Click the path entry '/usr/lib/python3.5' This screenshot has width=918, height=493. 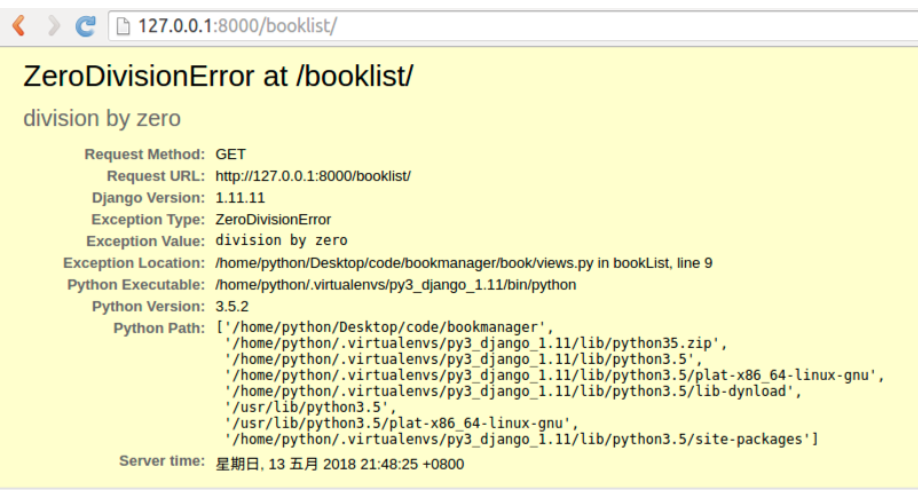[x=310, y=407]
